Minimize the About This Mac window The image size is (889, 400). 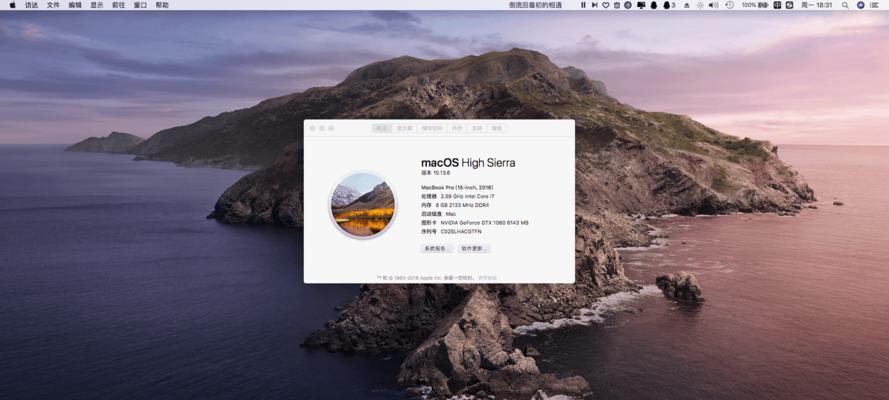tap(321, 129)
